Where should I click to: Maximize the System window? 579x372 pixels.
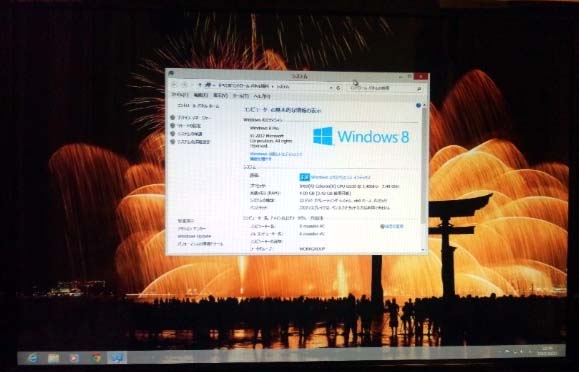click(x=410, y=76)
